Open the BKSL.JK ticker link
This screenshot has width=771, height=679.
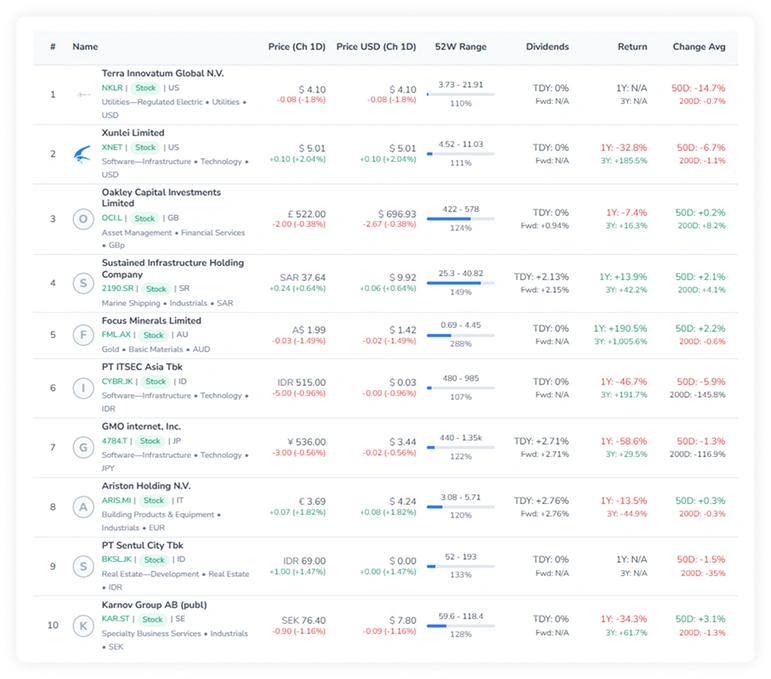117,560
